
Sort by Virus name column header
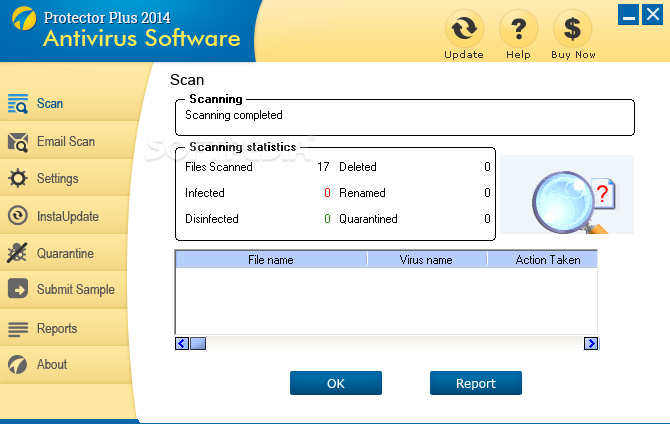coord(426,259)
